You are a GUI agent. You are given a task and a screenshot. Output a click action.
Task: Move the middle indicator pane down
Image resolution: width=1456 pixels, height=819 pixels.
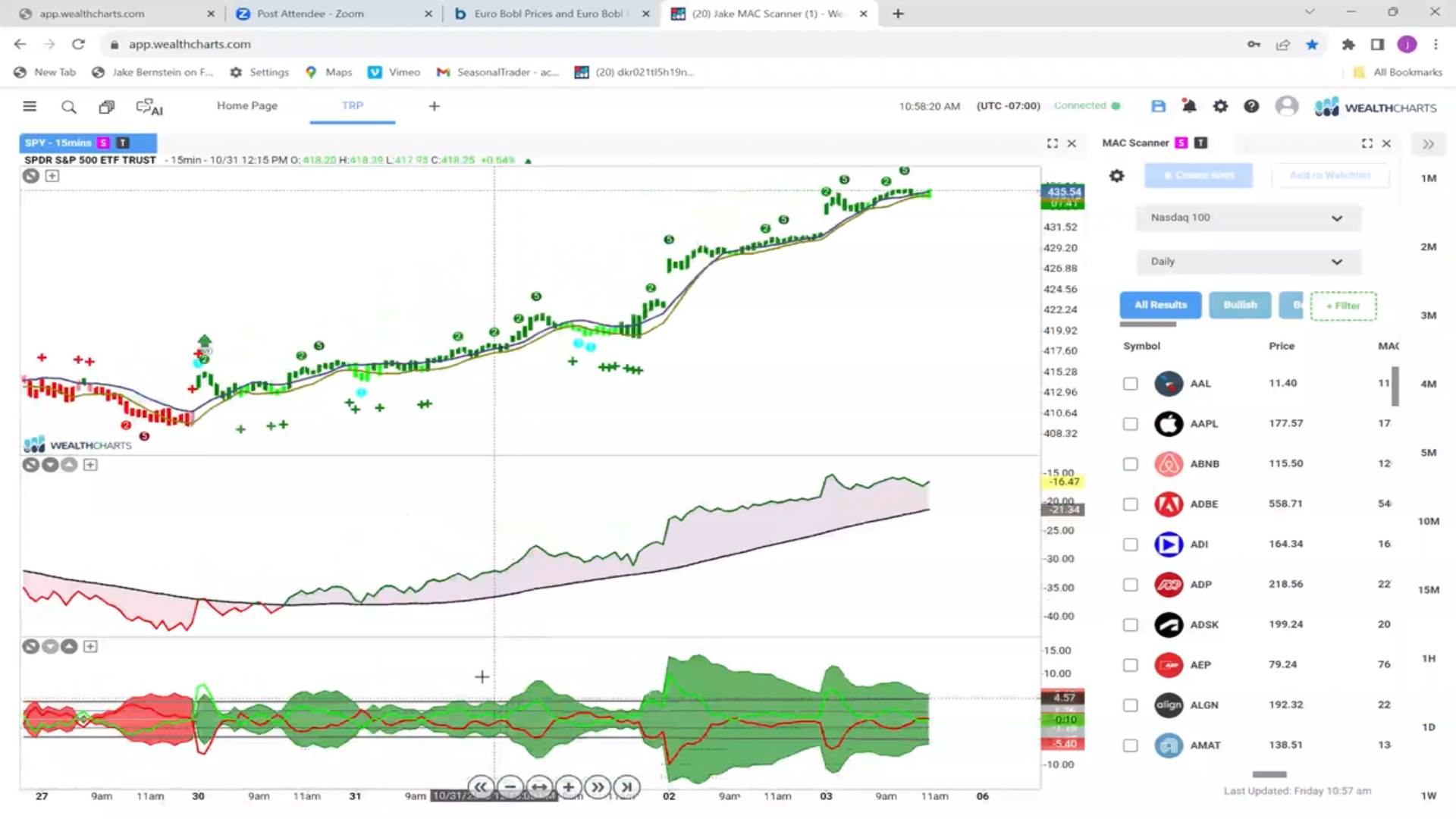tap(50, 465)
